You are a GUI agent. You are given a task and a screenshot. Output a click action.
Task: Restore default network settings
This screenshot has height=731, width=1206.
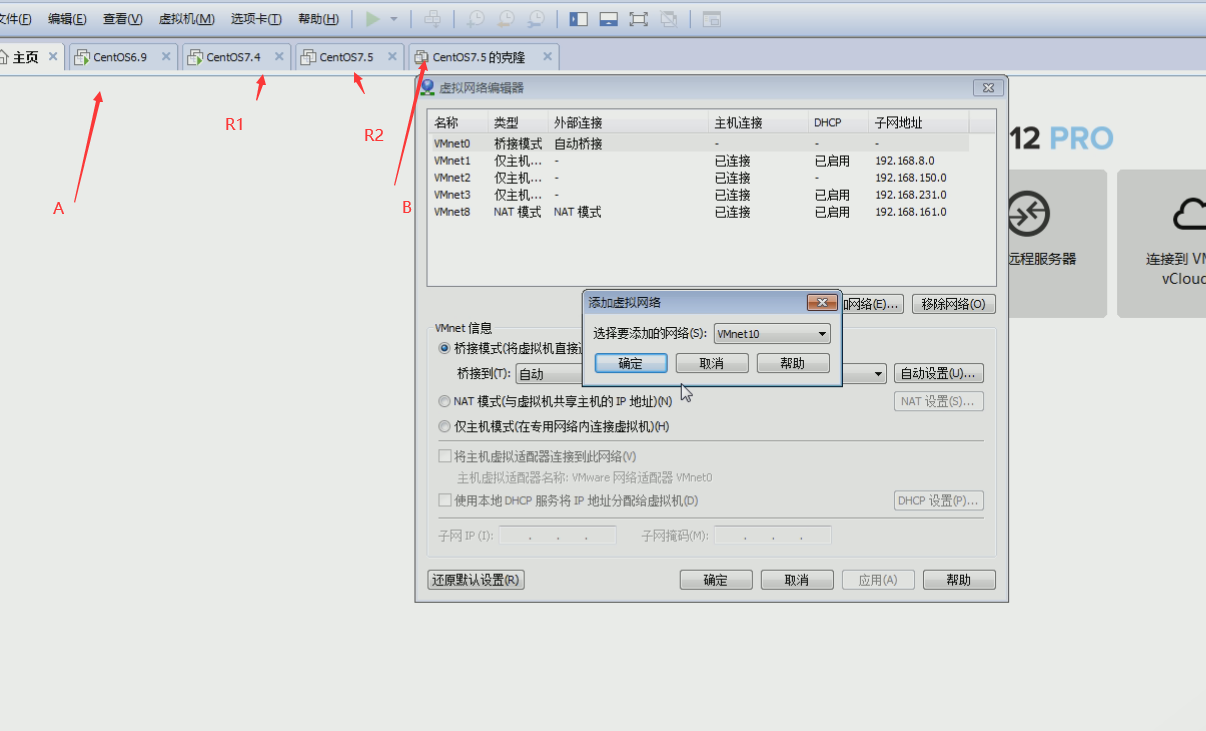[476, 579]
